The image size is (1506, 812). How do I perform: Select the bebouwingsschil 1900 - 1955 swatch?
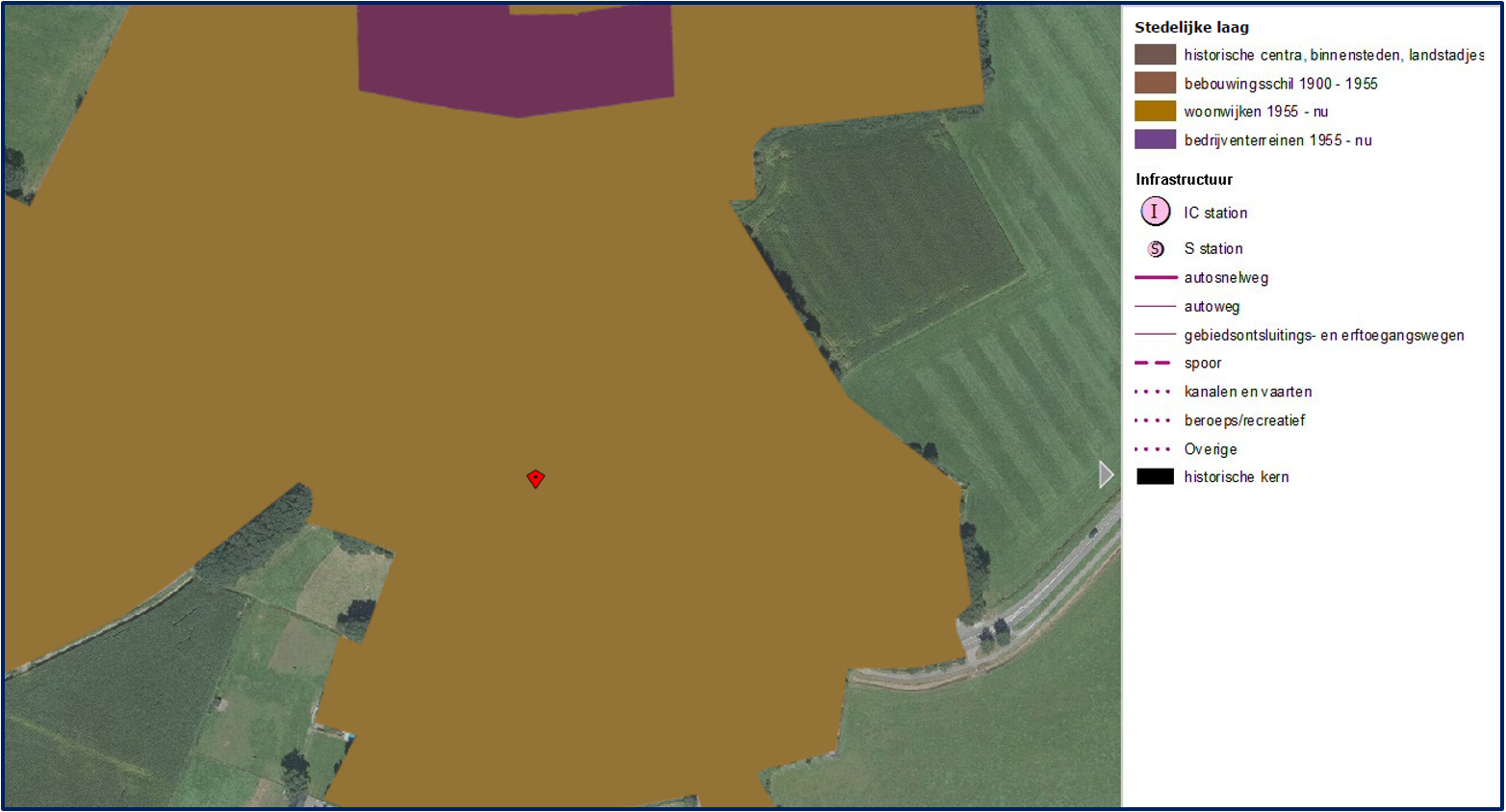tap(1155, 83)
